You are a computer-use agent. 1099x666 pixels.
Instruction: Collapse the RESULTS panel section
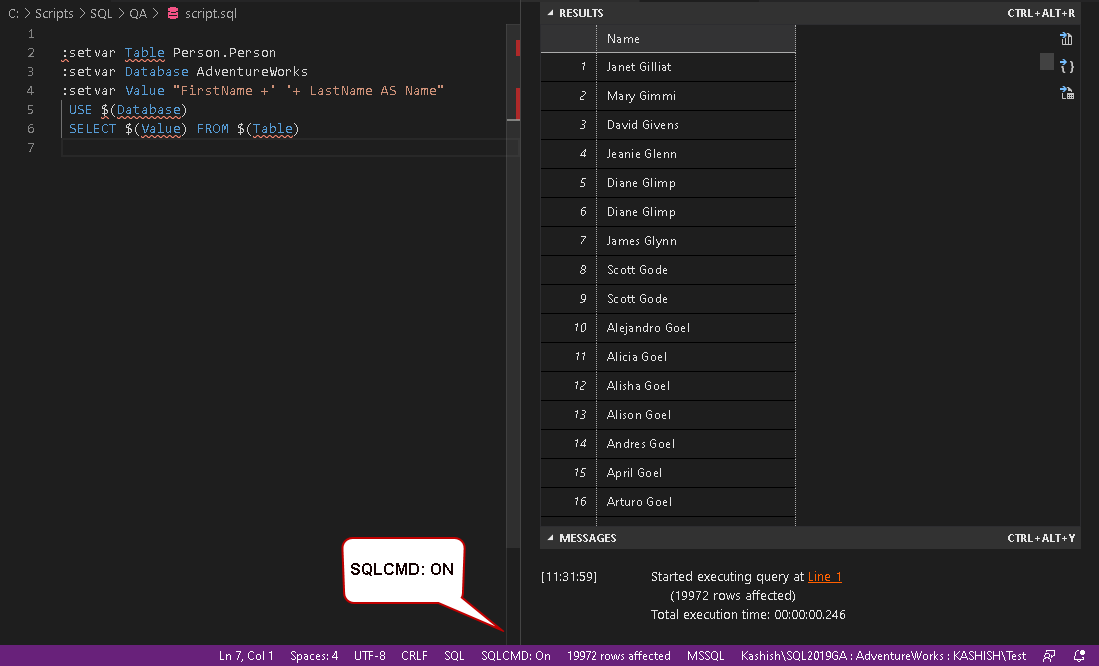coord(550,13)
